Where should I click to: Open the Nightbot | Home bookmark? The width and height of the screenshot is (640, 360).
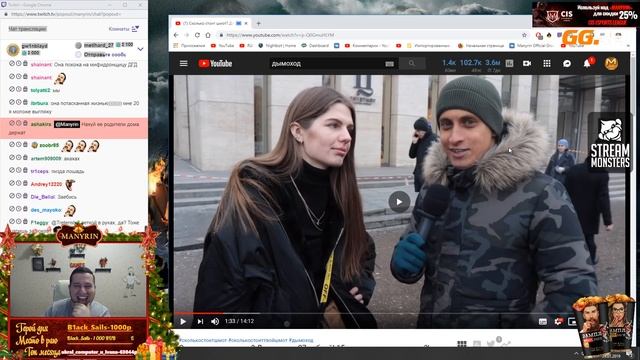pyautogui.click(x=278, y=46)
